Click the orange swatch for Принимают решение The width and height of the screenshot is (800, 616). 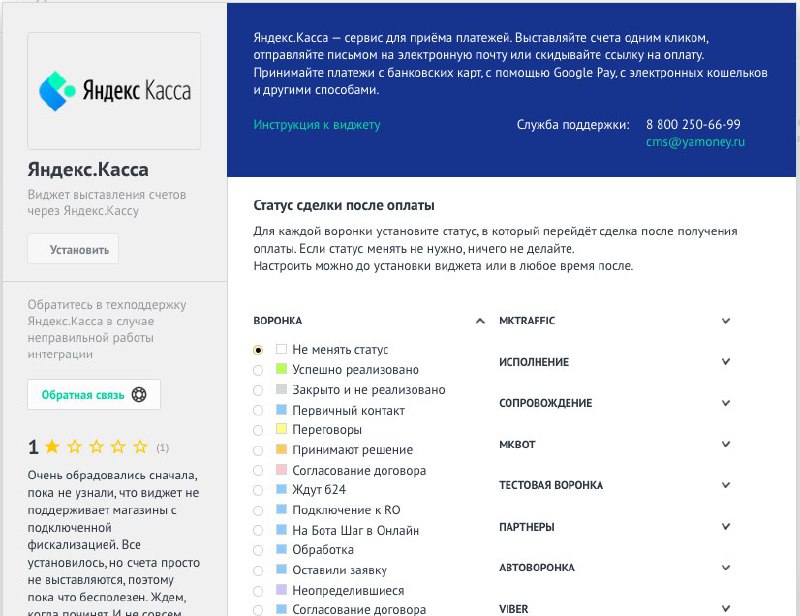tap(281, 449)
